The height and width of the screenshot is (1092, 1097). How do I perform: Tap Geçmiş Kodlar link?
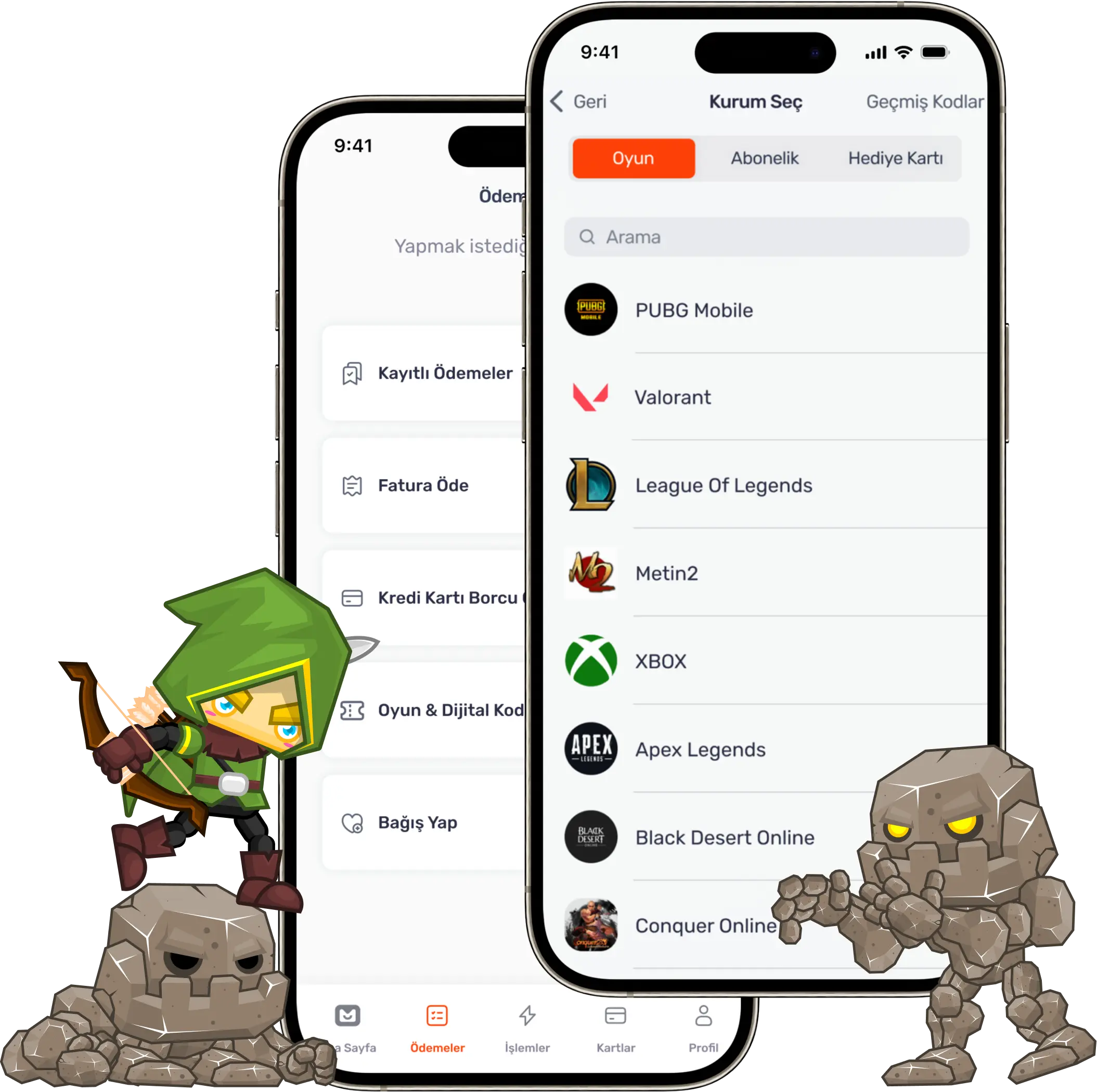tap(921, 102)
